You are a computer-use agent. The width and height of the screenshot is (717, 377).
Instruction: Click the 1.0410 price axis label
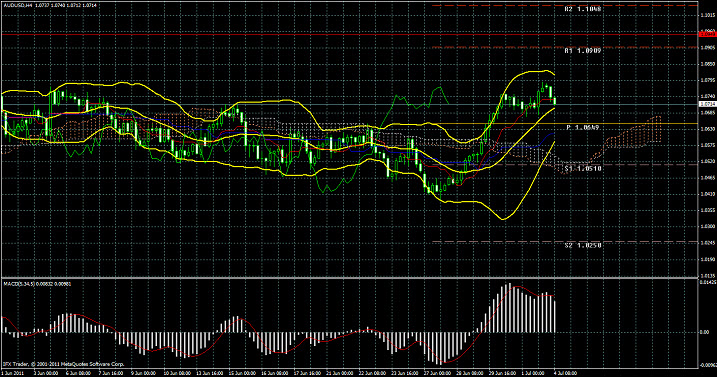click(x=707, y=194)
